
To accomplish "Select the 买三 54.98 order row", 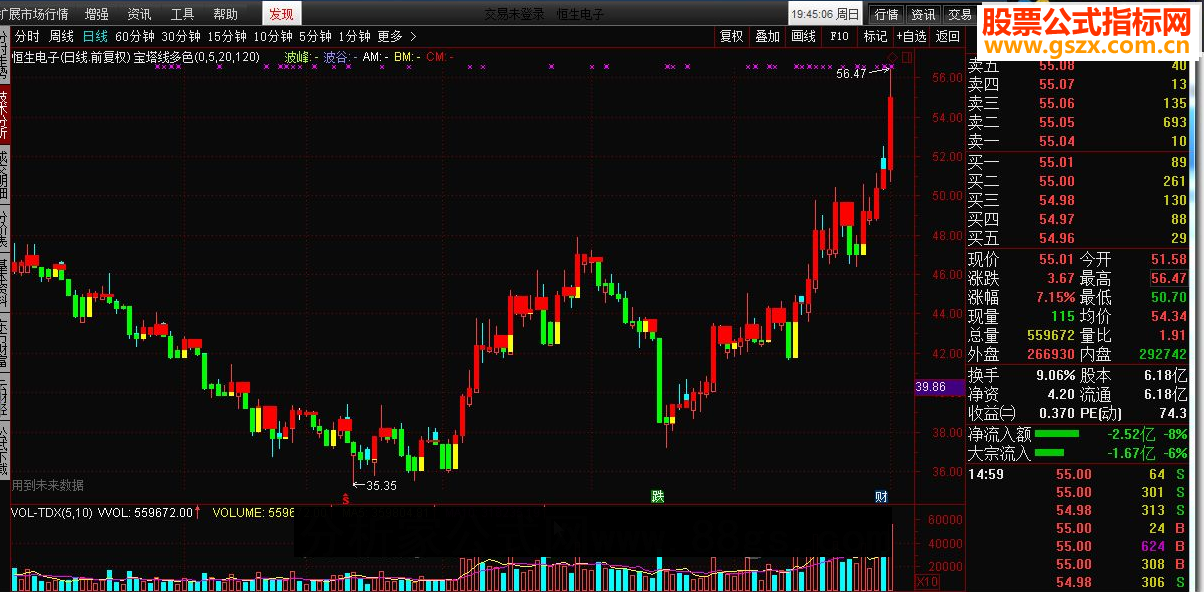I will pyautogui.click(x=1078, y=200).
